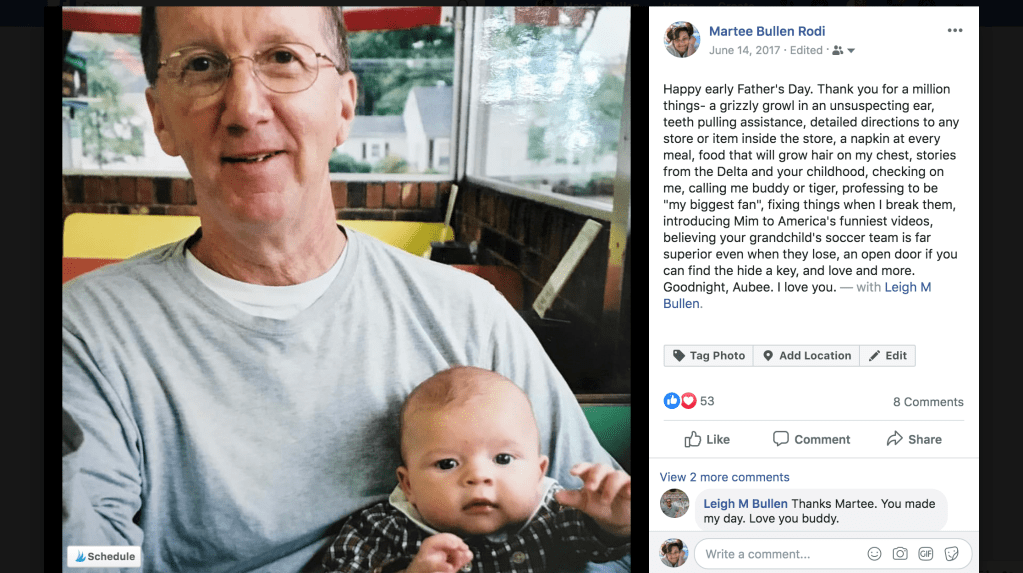This screenshot has width=1023, height=573.
Task: Expand View 2 more comments
Action: (724, 477)
